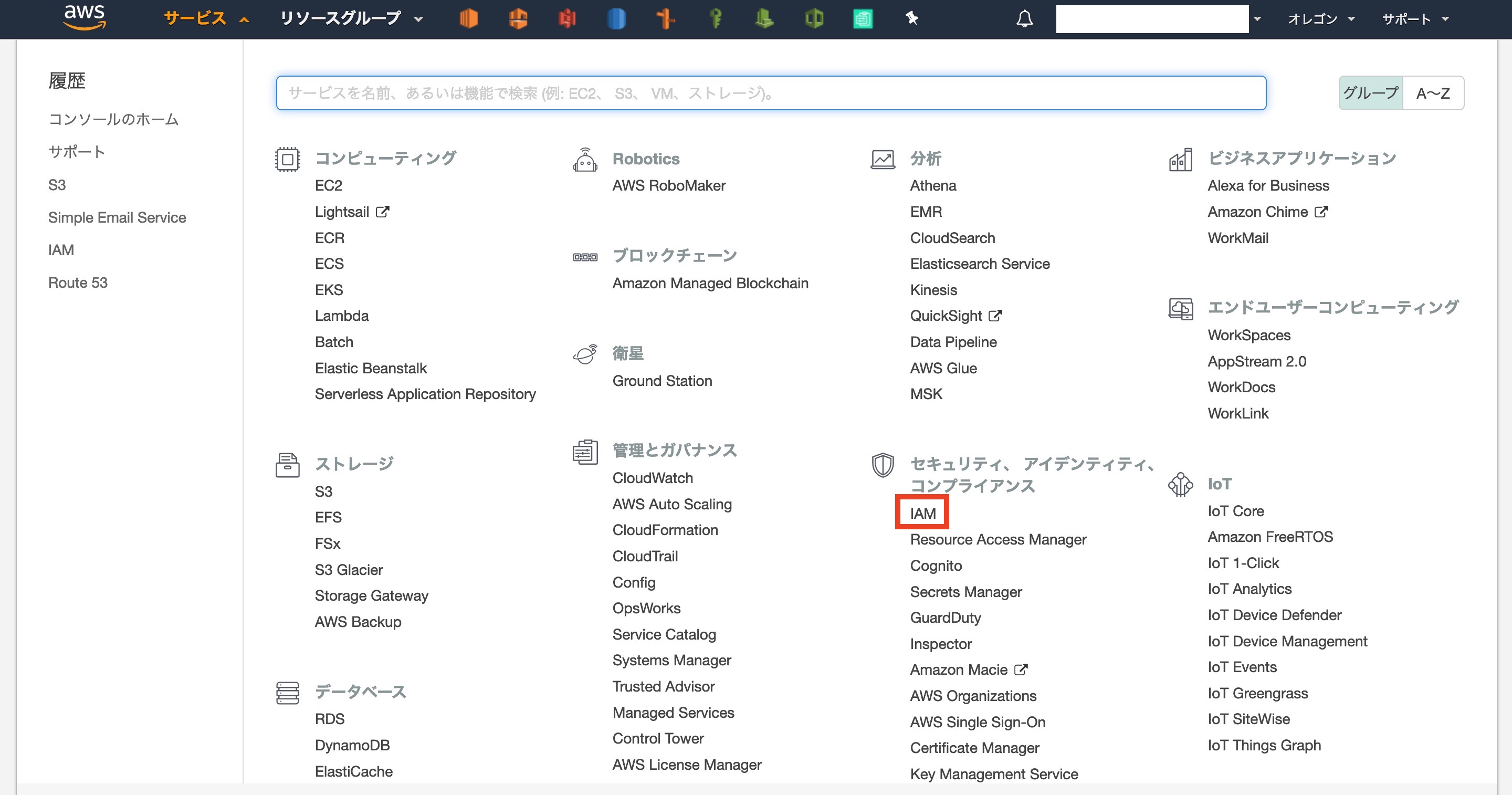
Task: Open コンソールのホーム from history
Action: [x=113, y=119]
